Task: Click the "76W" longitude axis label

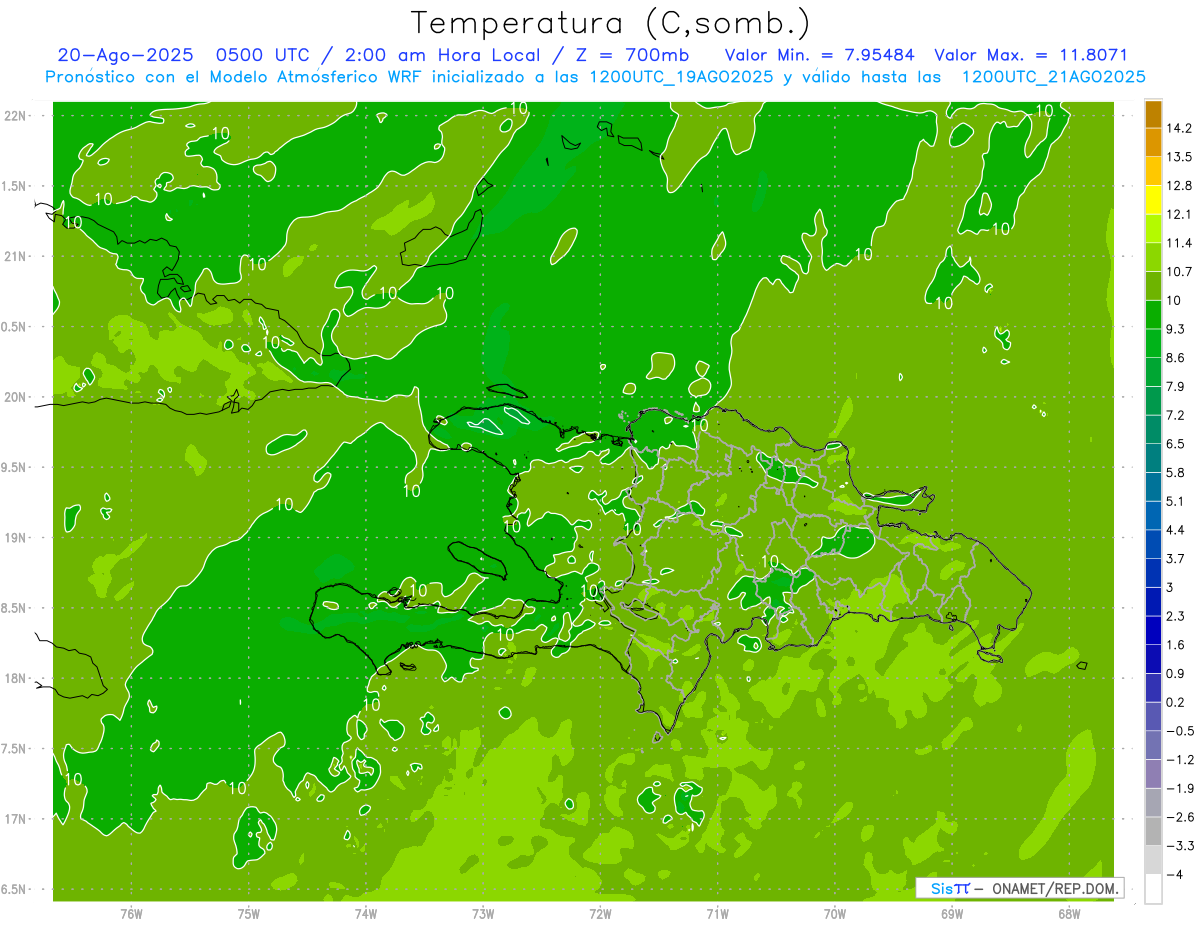Action: tap(131, 913)
